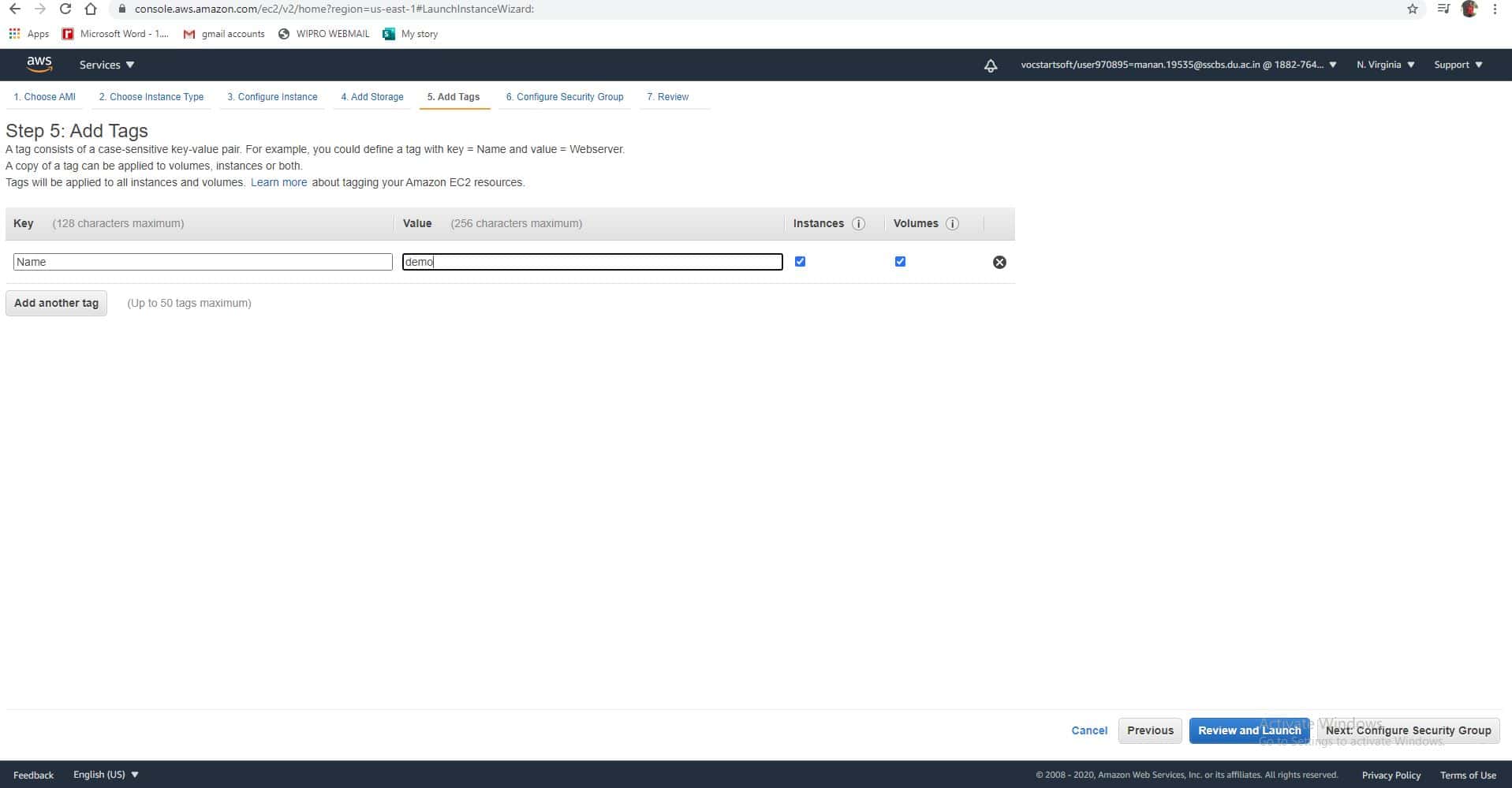Viewport: 1512px width, 788px height.
Task: Click the browser address bar URL
Action: [x=334, y=9]
